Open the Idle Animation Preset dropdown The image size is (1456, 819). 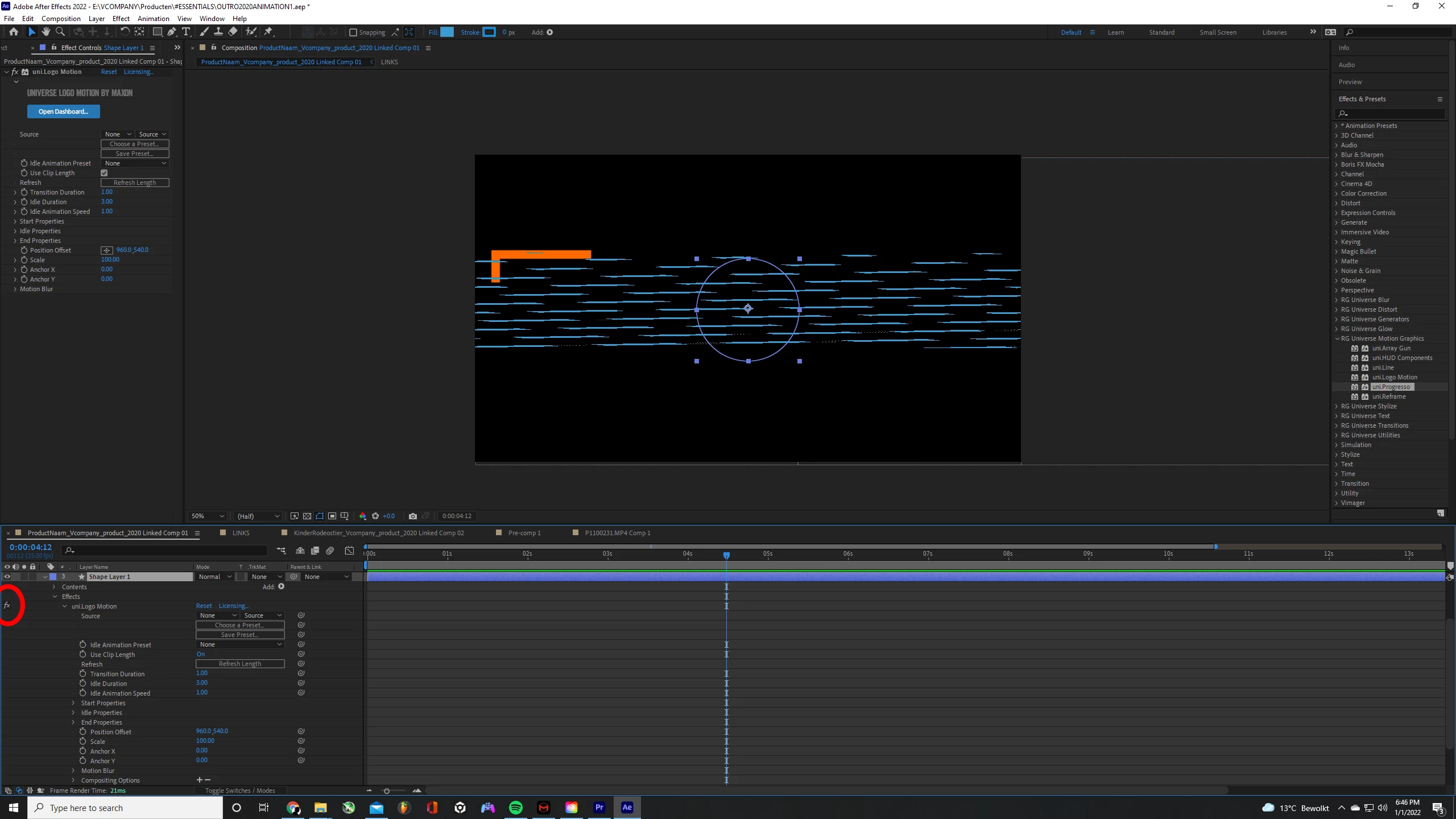point(135,163)
